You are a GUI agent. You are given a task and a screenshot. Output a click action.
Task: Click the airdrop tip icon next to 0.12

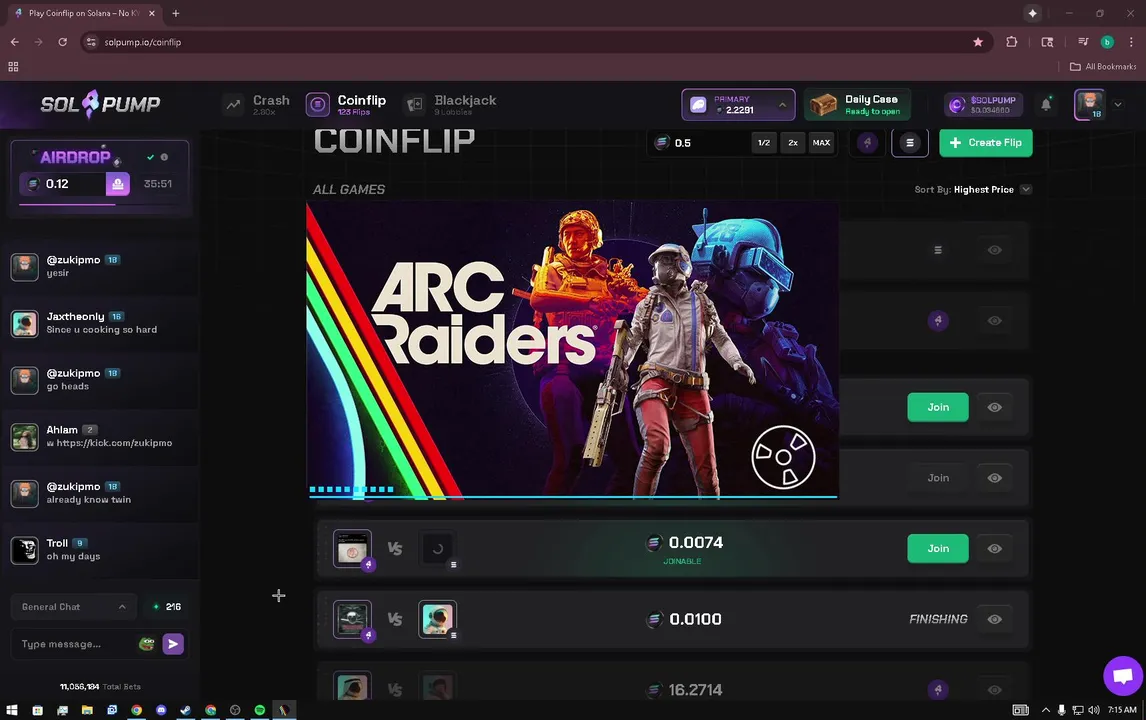[118, 183]
